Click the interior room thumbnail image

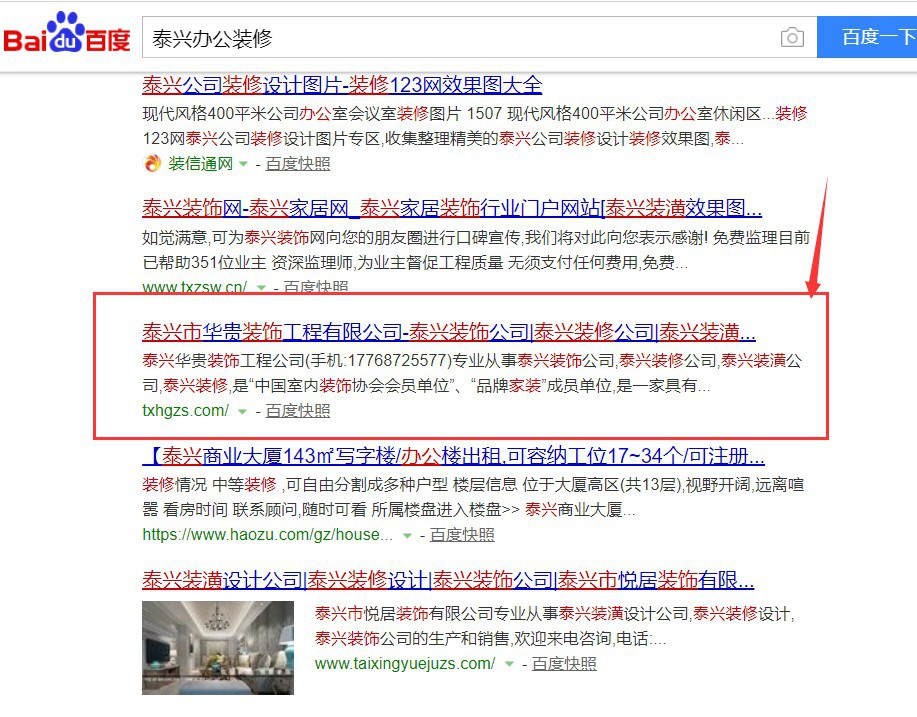click(x=218, y=647)
